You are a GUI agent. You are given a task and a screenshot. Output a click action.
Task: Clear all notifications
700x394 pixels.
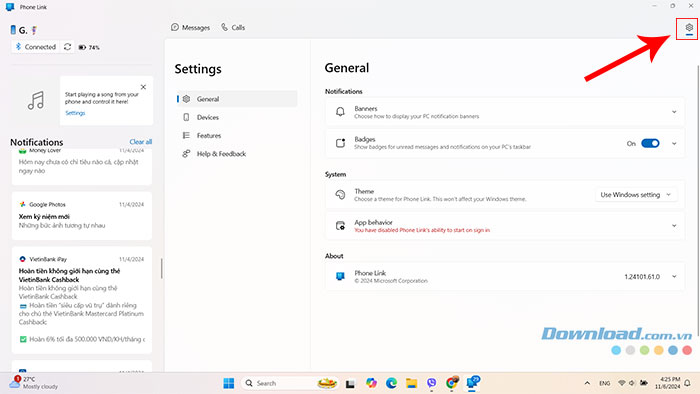coord(141,141)
